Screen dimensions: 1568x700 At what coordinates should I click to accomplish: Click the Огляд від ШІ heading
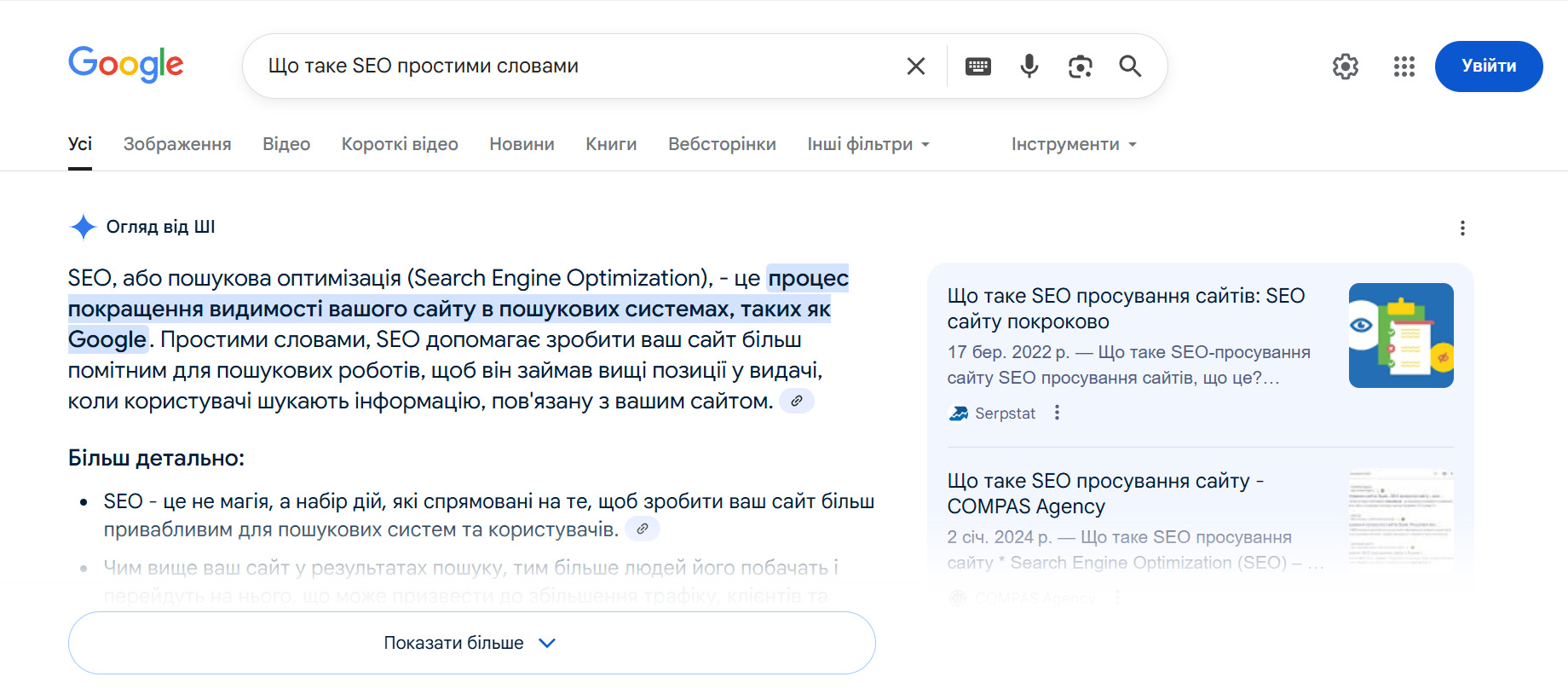pyautogui.click(x=160, y=227)
